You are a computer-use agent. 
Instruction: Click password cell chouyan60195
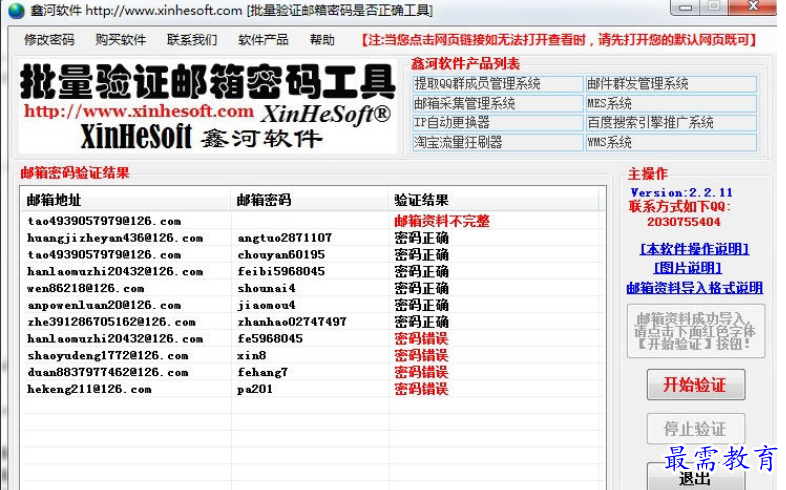(281, 255)
